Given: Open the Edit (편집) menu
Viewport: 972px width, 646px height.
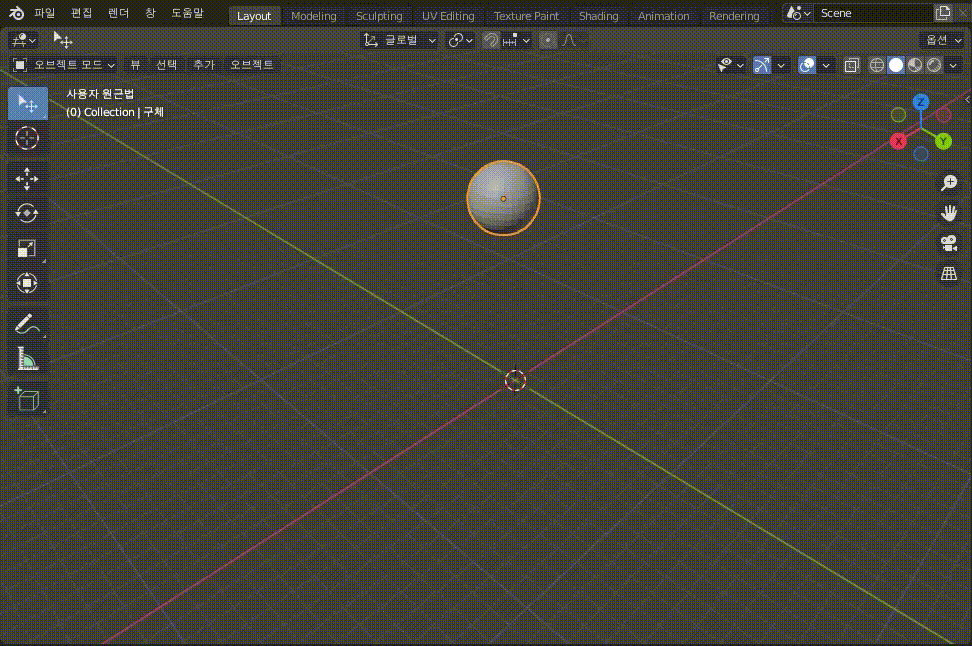Looking at the screenshot, I should point(81,13).
